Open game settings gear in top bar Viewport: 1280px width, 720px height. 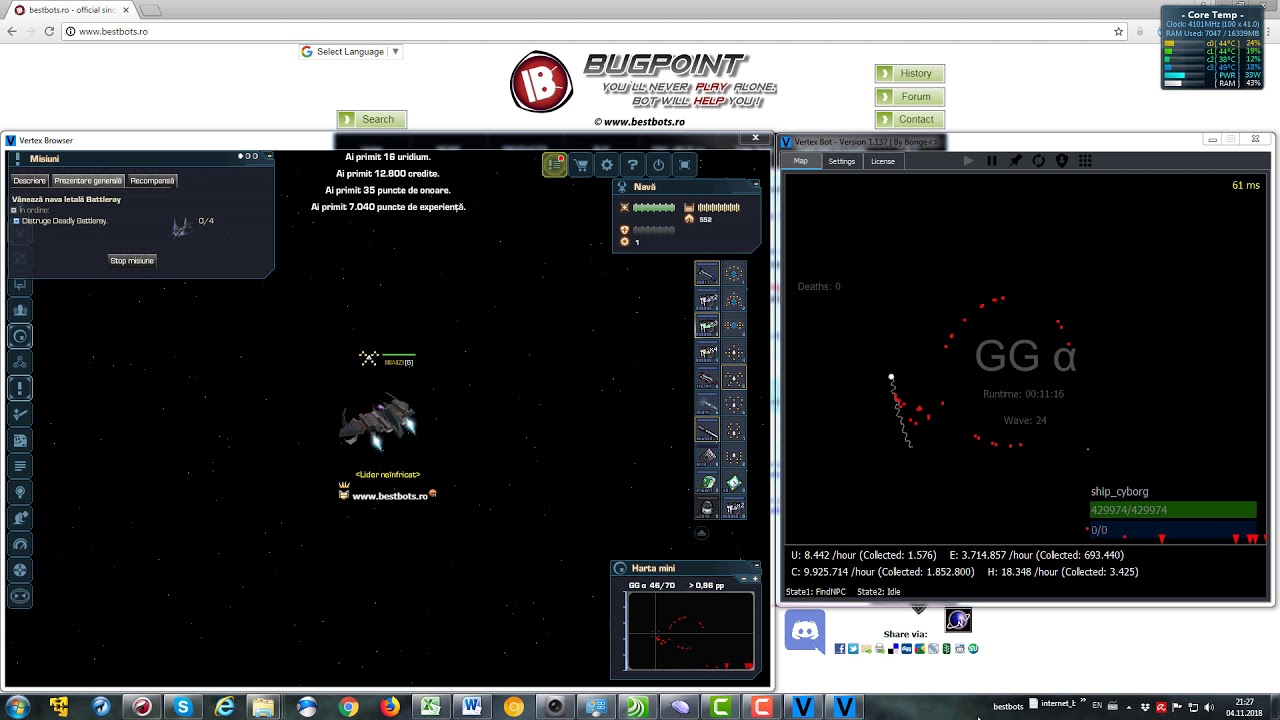click(607, 165)
